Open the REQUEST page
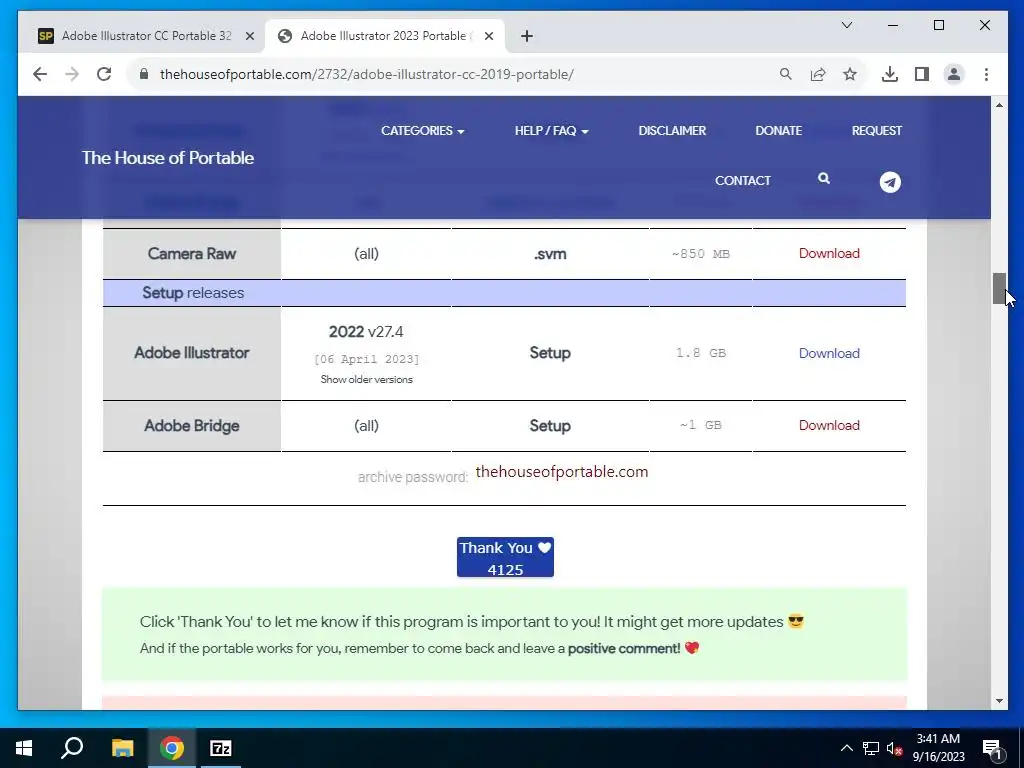Viewport: 1024px width, 768px height. pyautogui.click(x=876, y=131)
